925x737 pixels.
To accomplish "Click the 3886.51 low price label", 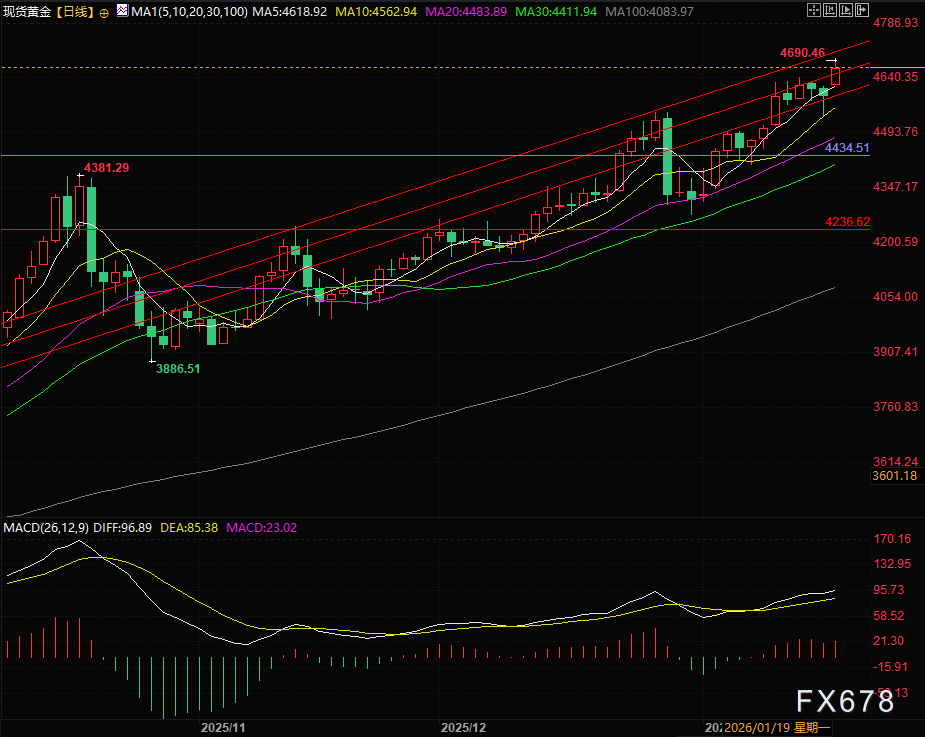I will (178, 368).
